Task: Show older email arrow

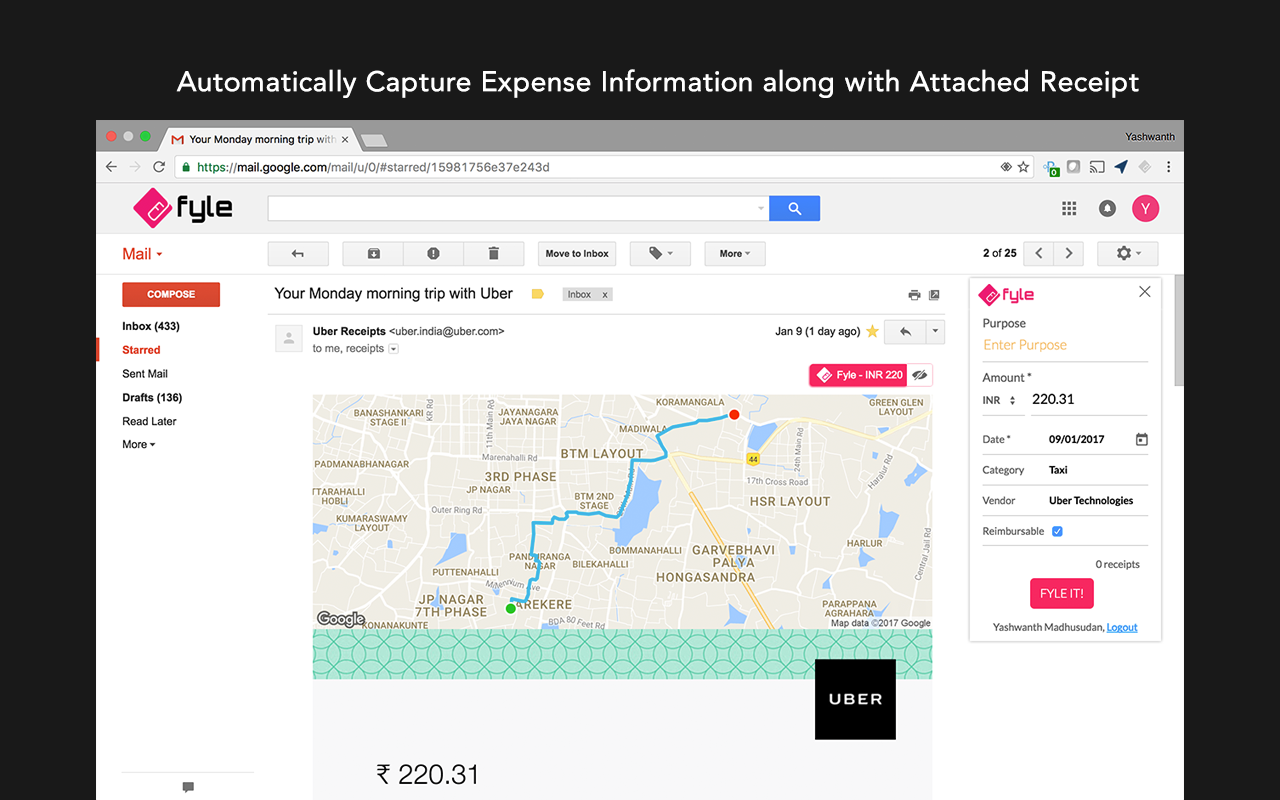Action: click(1069, 254)
